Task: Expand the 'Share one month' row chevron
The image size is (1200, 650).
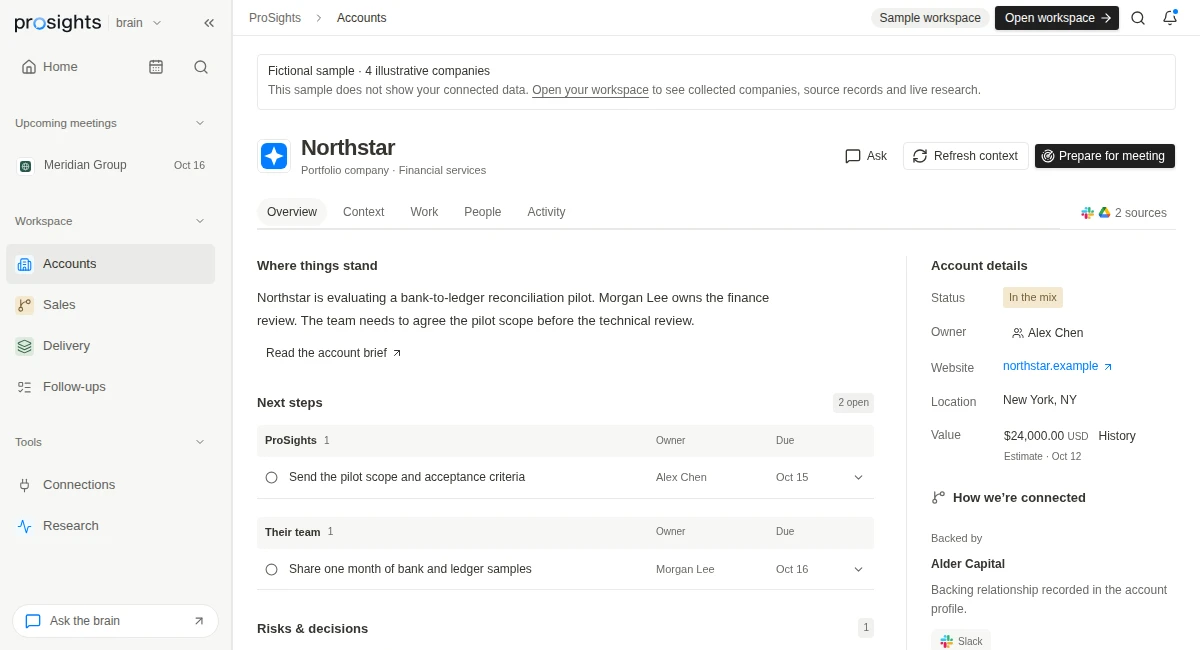Action: tap(858, 570)
